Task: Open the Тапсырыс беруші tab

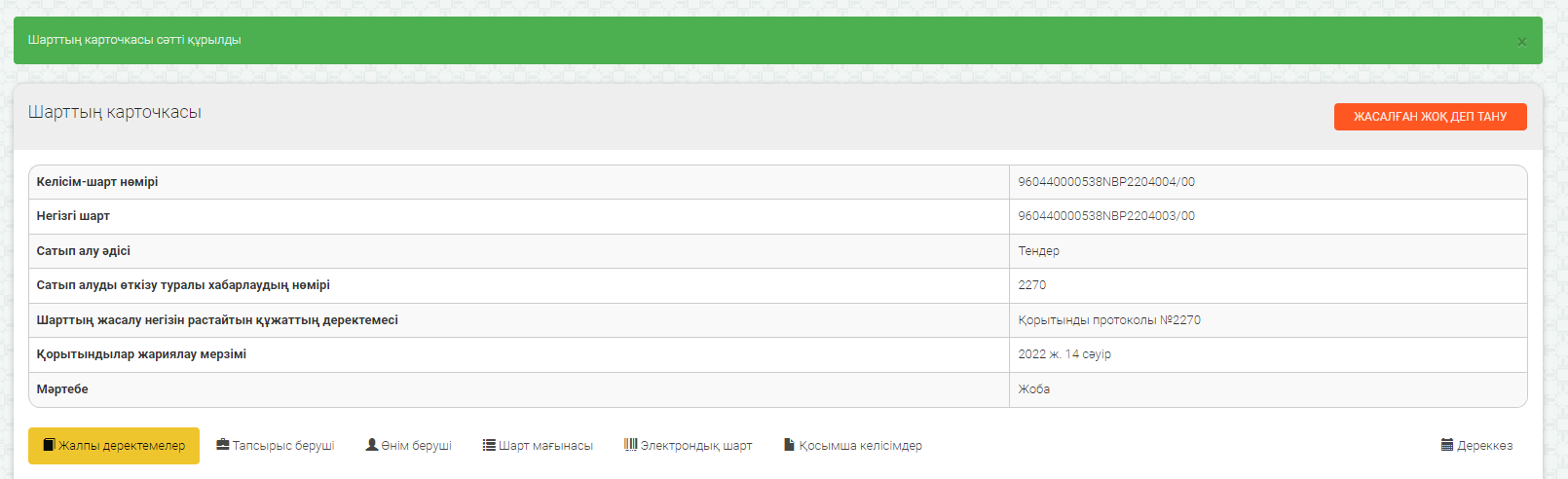Action: 283,446
